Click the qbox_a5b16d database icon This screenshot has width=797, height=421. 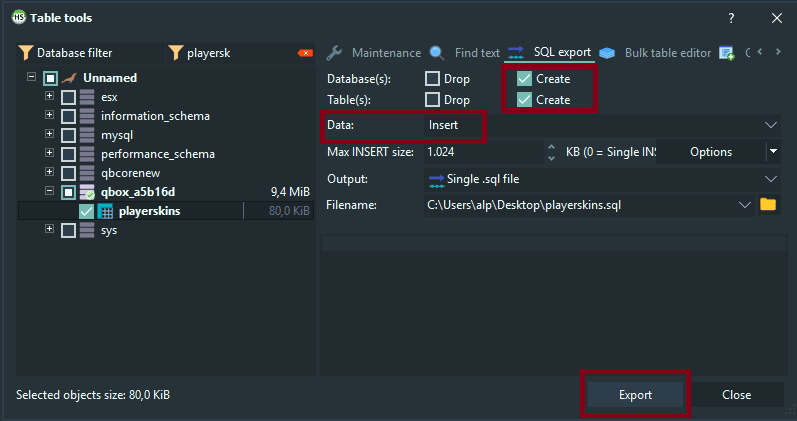pyautogui.click(x=87, y=192)
